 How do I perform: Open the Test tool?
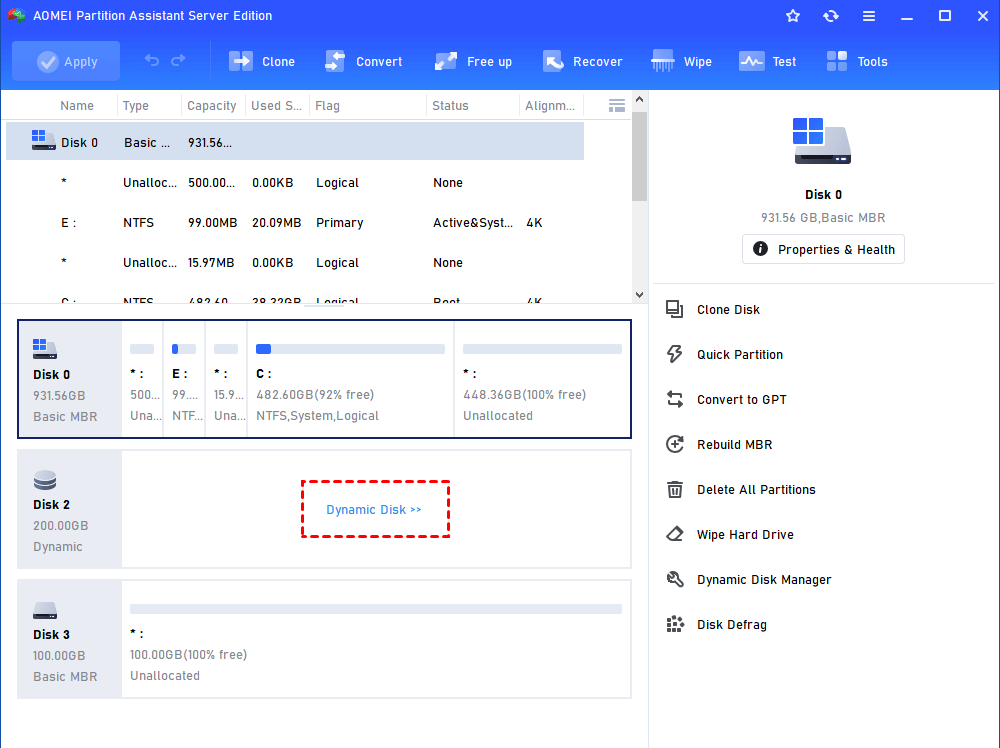pyautogui.click(x=767, y=61)
